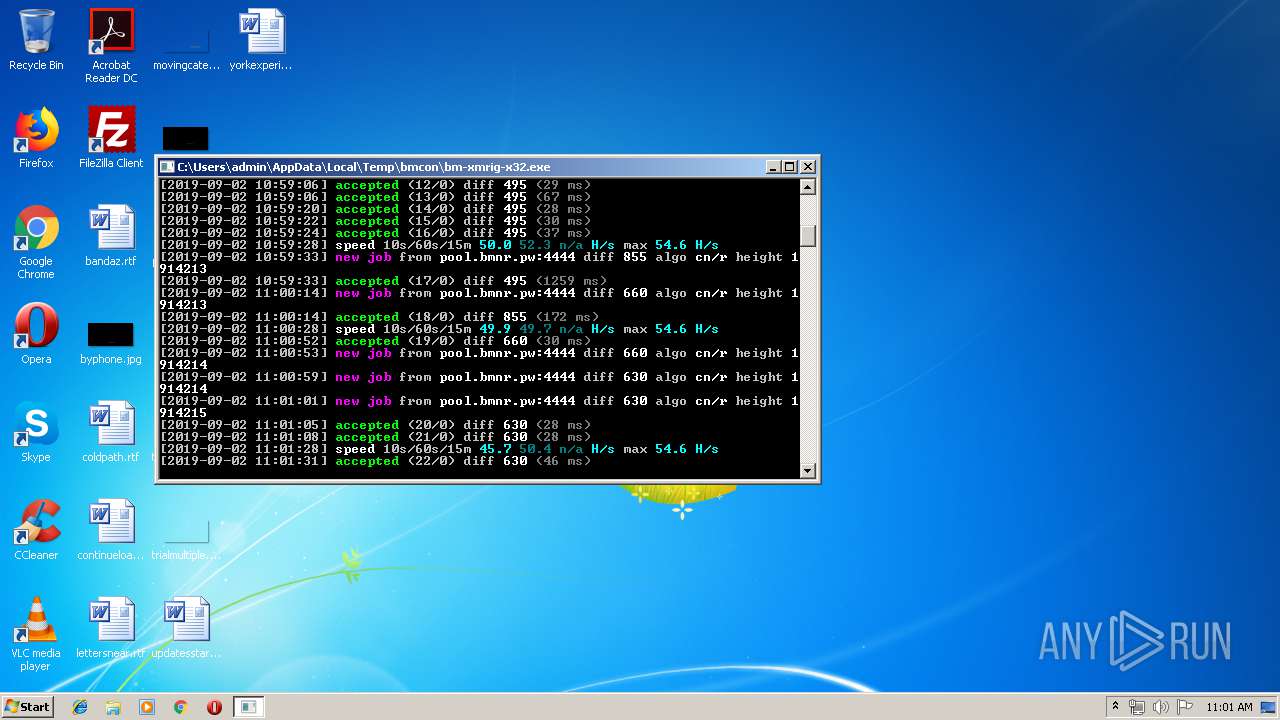Open Internet Explorer in taskbar
1280x720 pixels.
pyautogui.click(x=80, y=707)
